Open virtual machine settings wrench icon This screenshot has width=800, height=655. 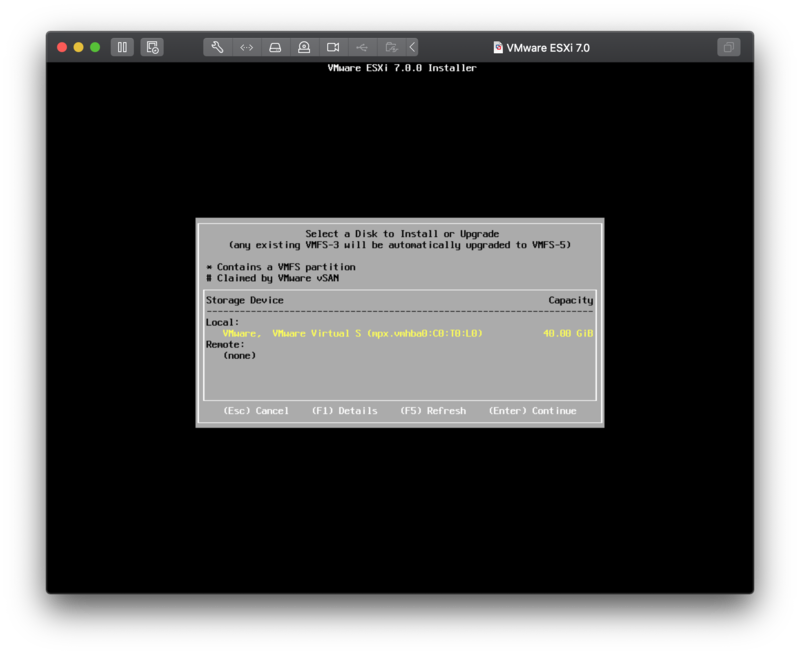(217, 47)
